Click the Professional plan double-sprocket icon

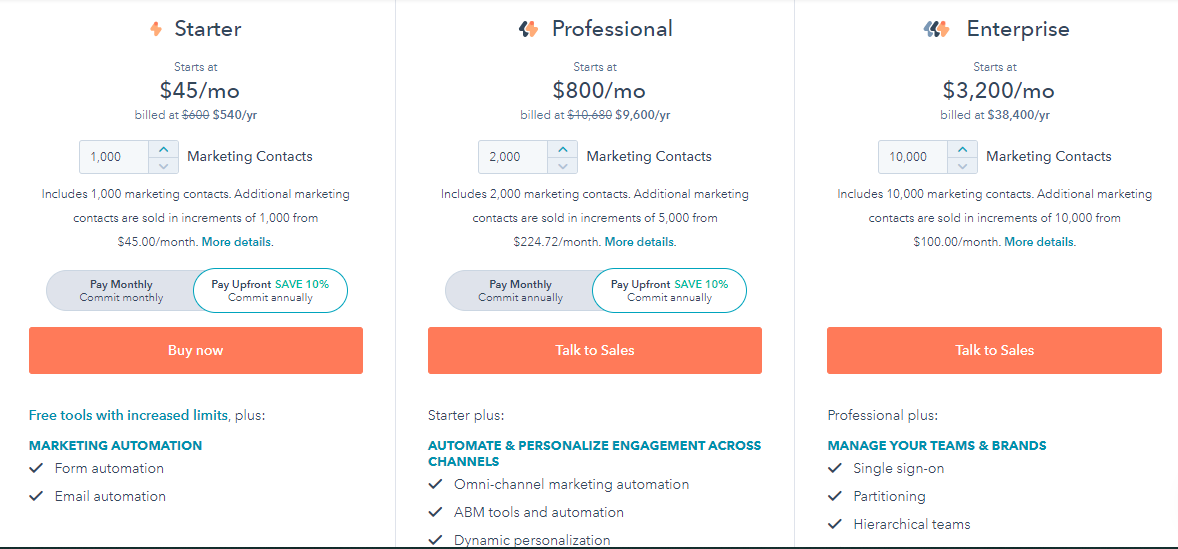[x=528, y=29]
